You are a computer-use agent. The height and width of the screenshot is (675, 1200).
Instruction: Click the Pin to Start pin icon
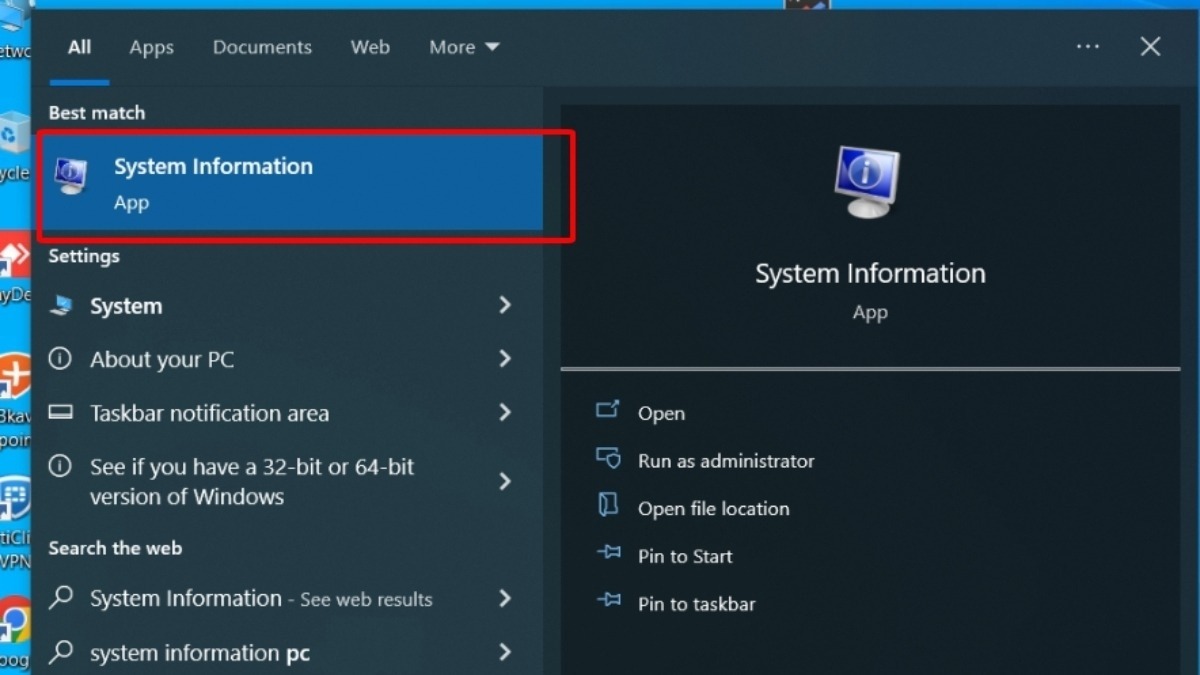608,553
